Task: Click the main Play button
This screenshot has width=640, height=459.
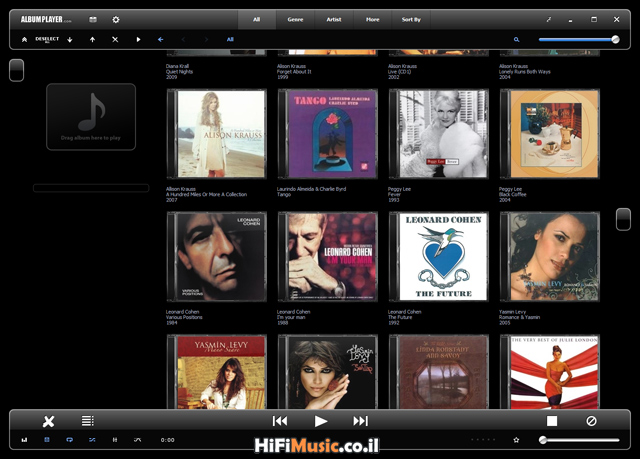Action: (321, 421)
